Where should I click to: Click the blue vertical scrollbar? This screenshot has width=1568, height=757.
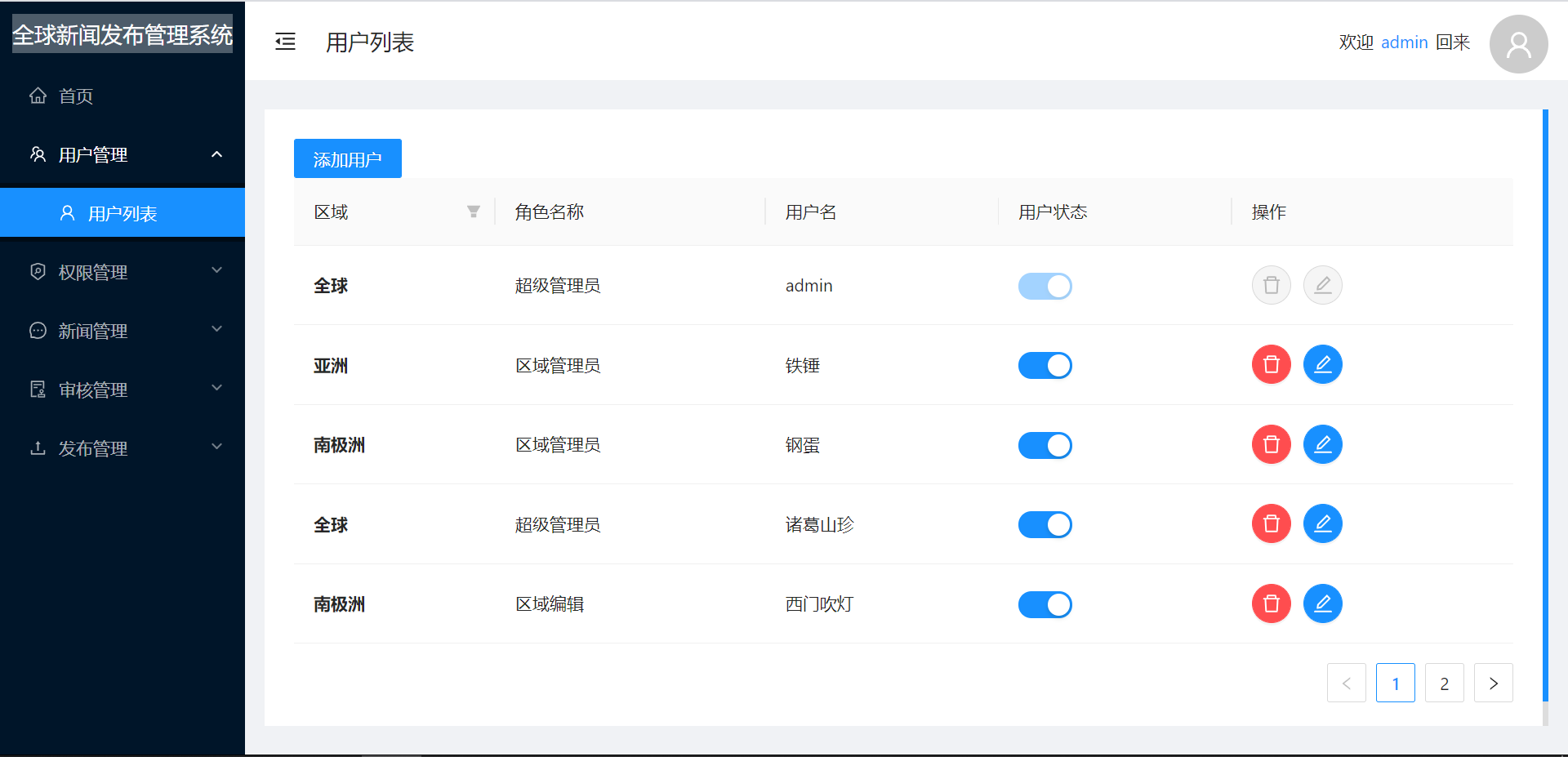pos(1545,405)
